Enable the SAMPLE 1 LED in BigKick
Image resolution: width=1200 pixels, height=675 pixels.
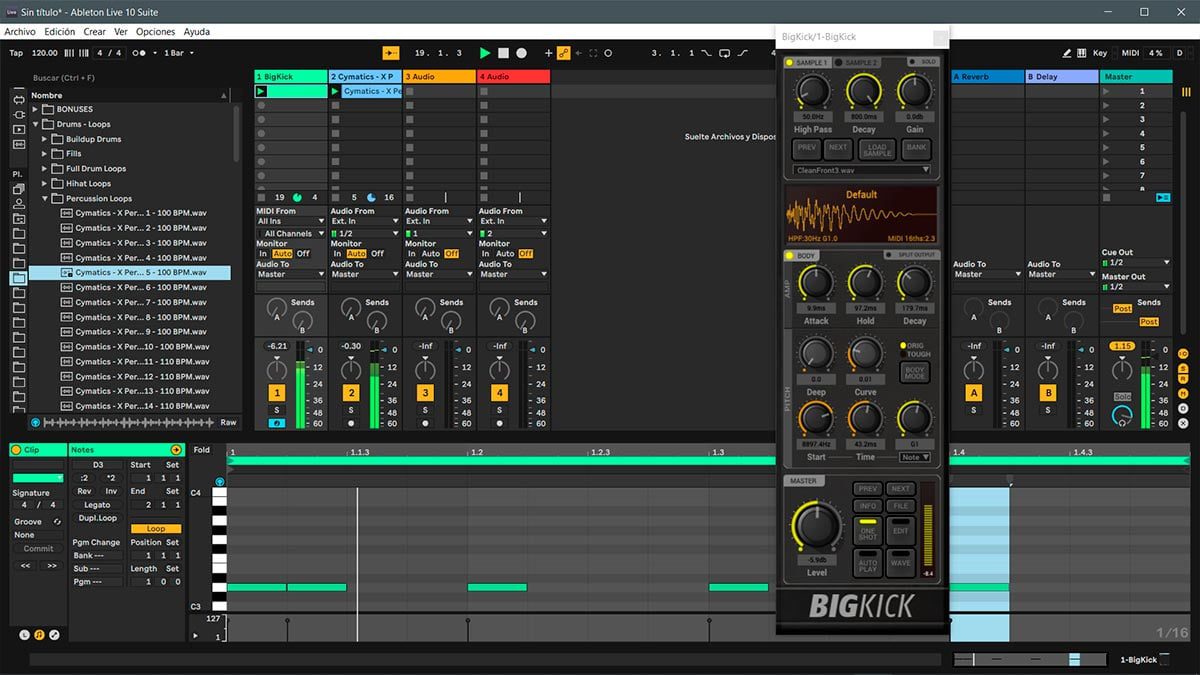click(789, 62)
